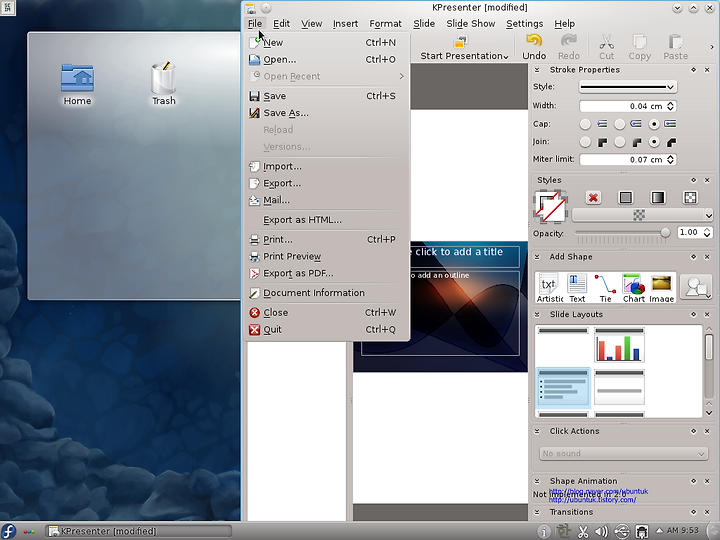
Task: Click the volume speaker tray icon
Action: 602,532
